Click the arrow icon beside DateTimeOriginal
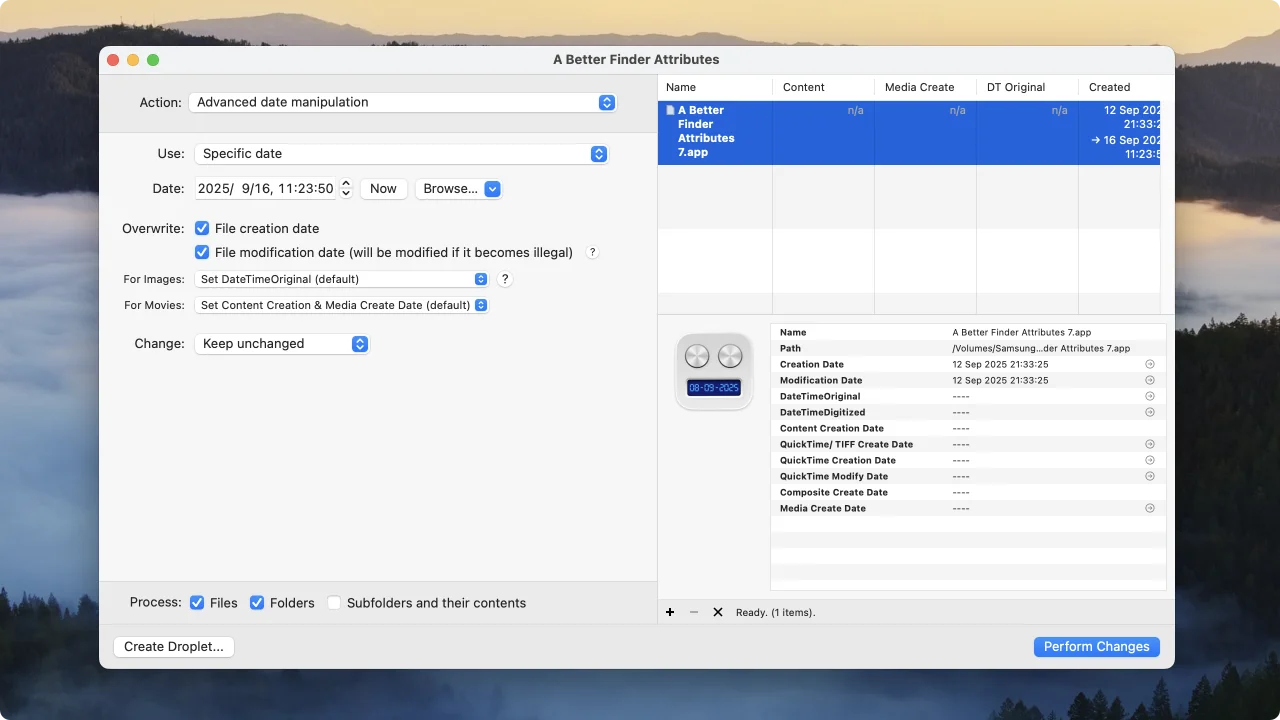Image resolution: width=1280 pixels, height=720 pixels. click(1149, 396)
